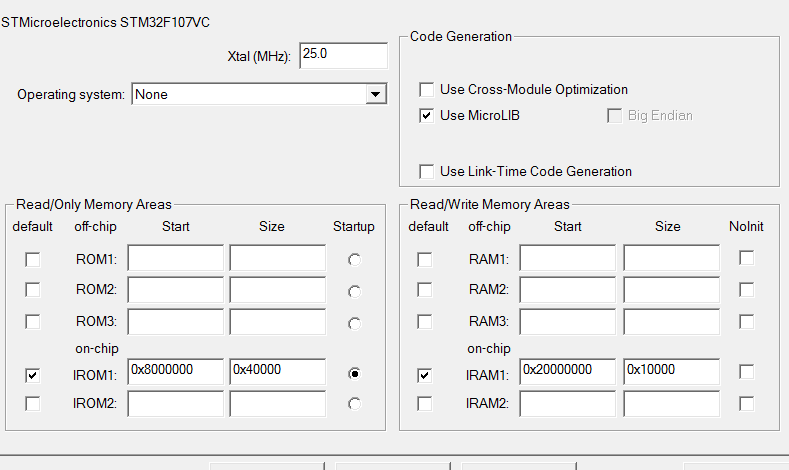Select ROM3 Startup radio button

coord(354,323)
